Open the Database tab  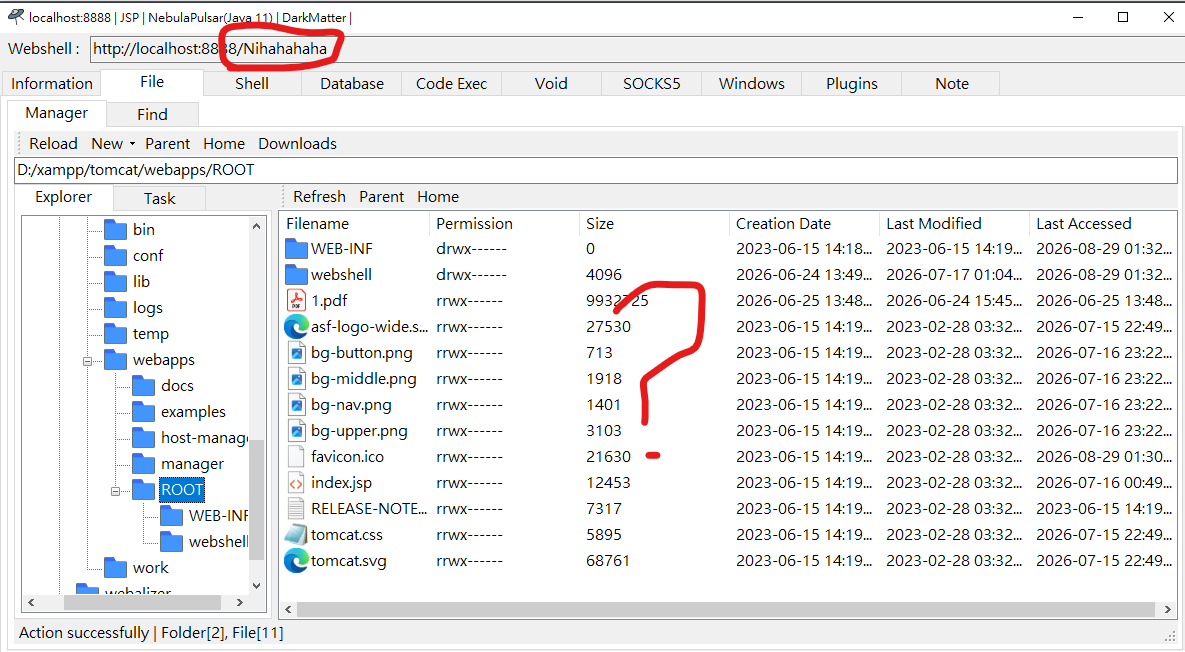(x=351, y=83)
